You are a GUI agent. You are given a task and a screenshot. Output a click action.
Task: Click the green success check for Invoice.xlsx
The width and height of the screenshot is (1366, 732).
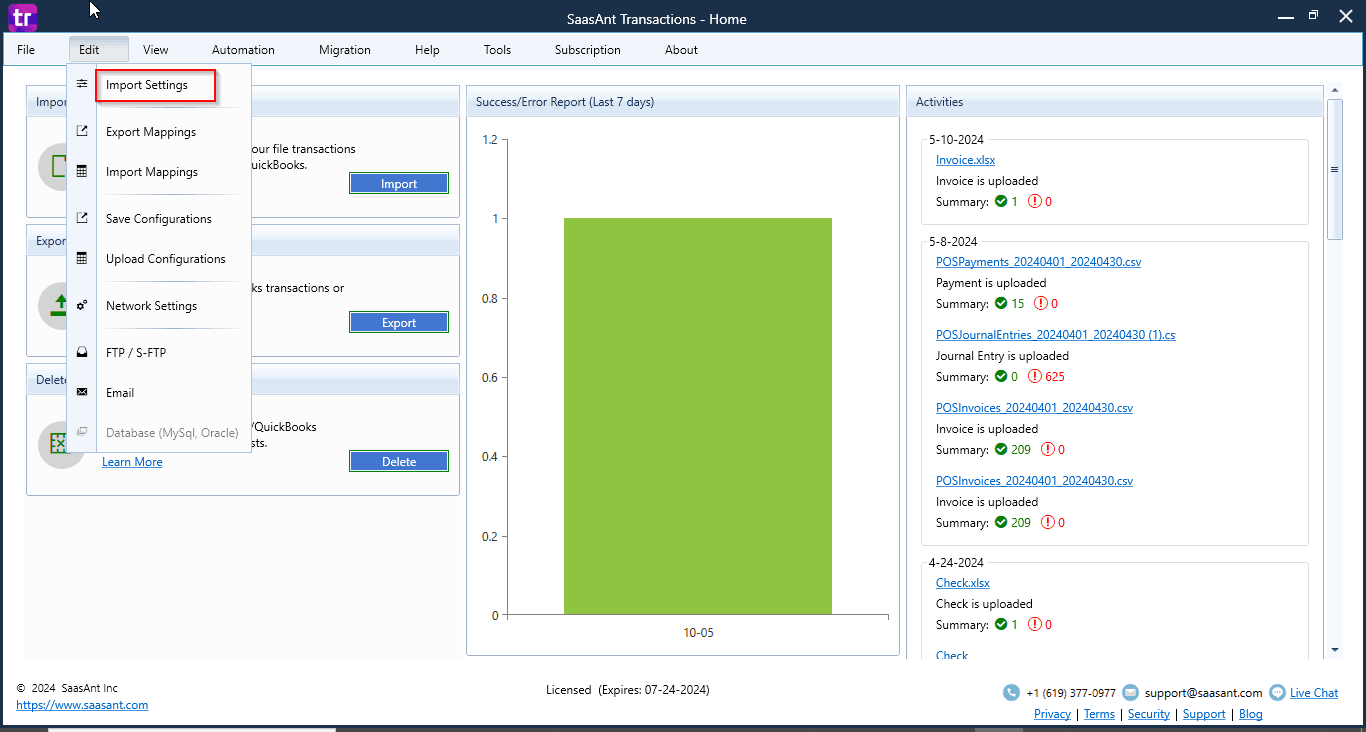point(1000,201)
